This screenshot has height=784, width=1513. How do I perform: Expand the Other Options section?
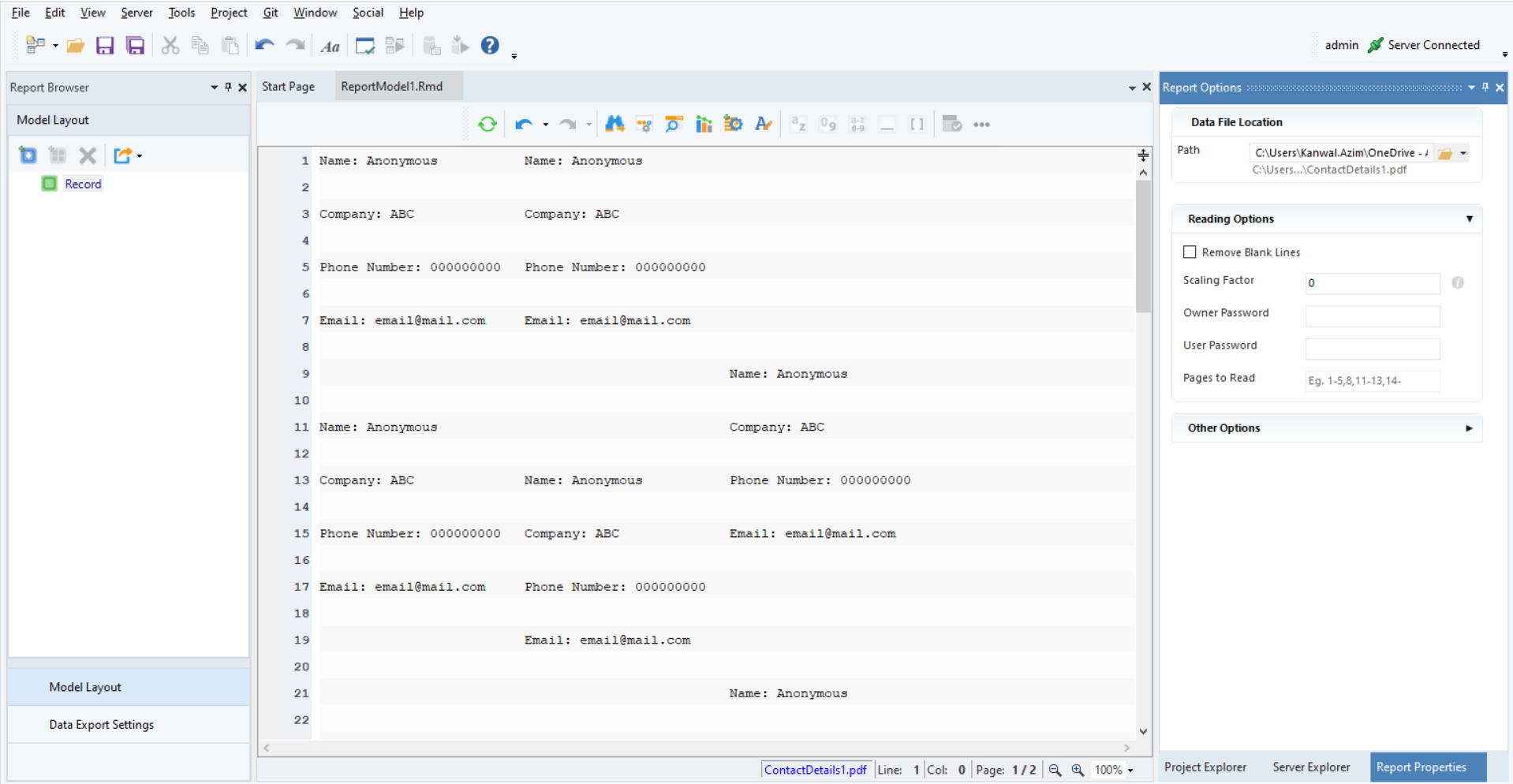click(x=1469, y=428)
